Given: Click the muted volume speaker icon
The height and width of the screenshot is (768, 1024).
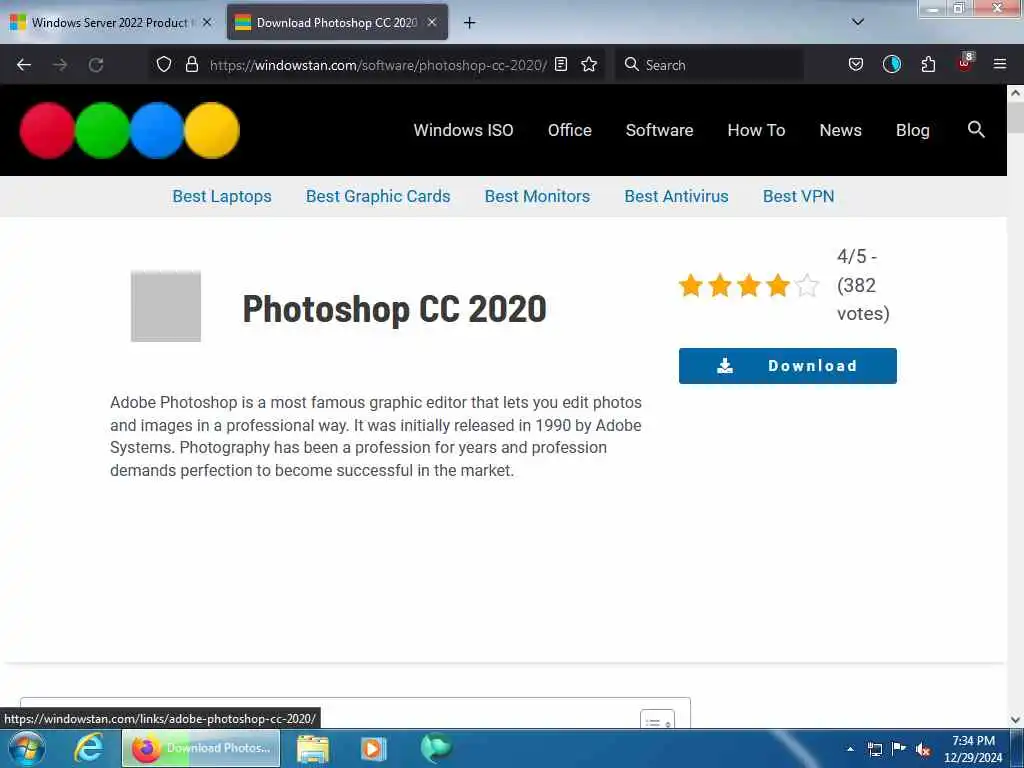Looking at the screenshot, I should (923, 749).
